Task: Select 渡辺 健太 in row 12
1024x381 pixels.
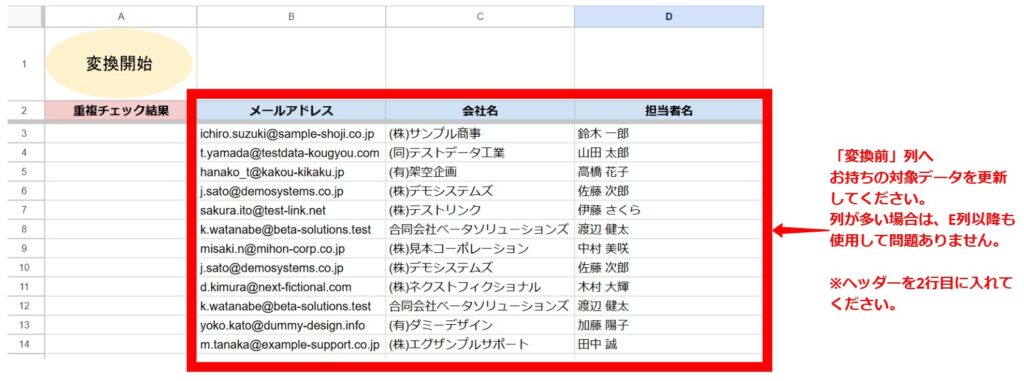Action: coord(669,306)
